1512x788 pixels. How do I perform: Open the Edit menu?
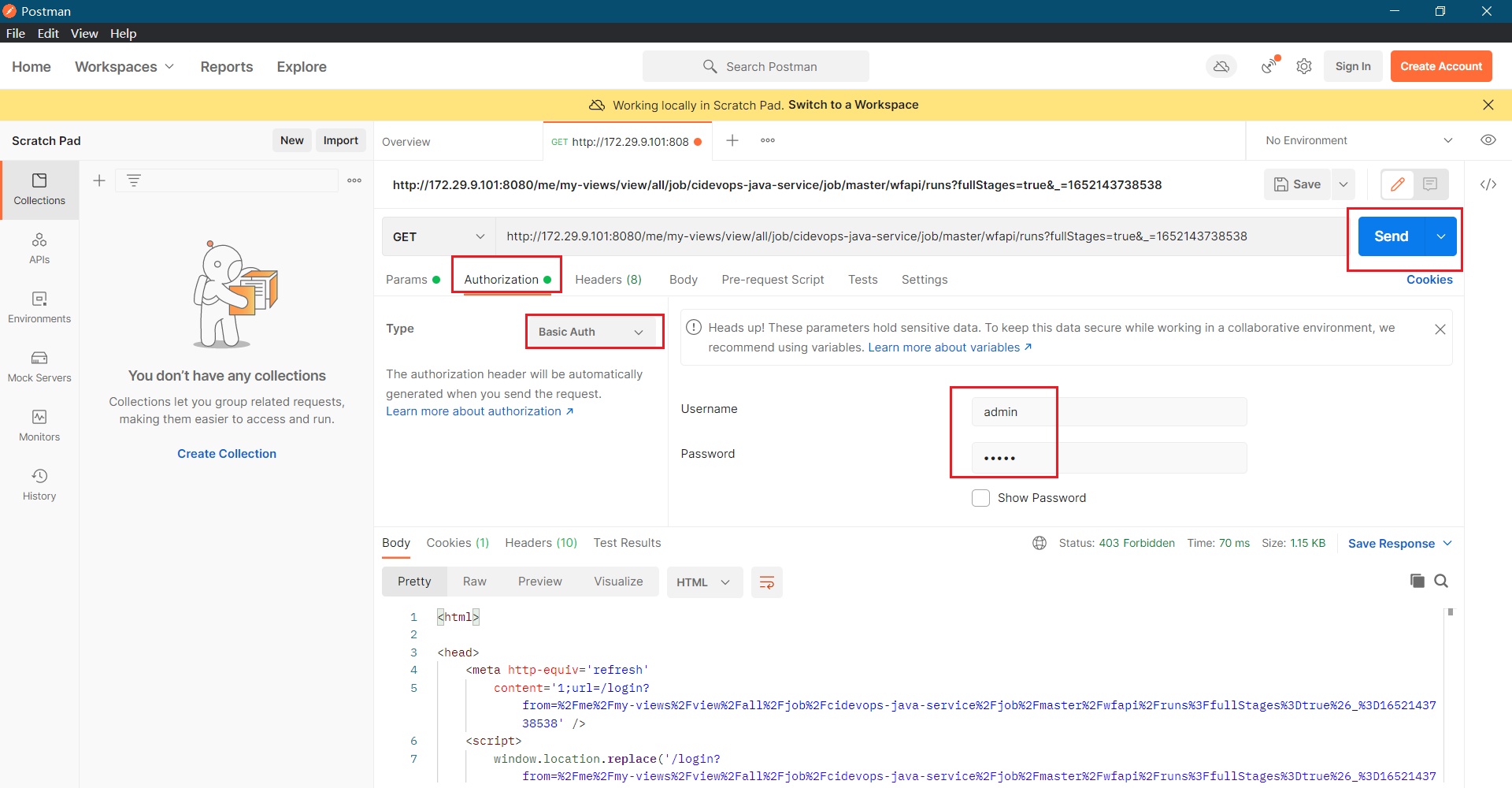(x=48, y=33)
